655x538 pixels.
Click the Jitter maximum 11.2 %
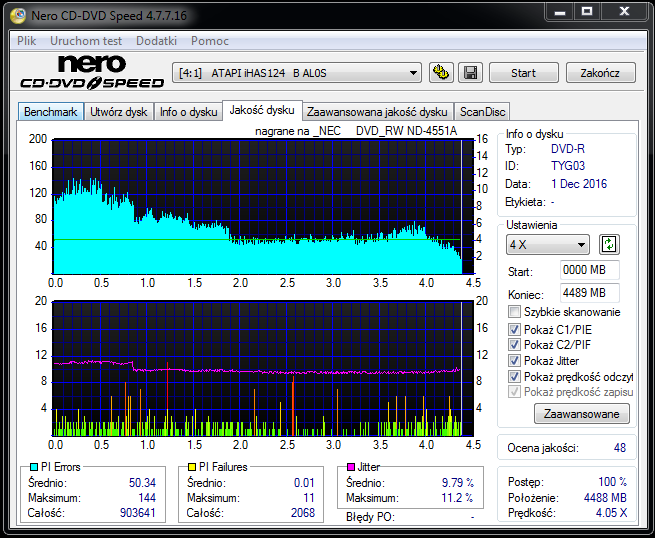(x=457, y=498)
